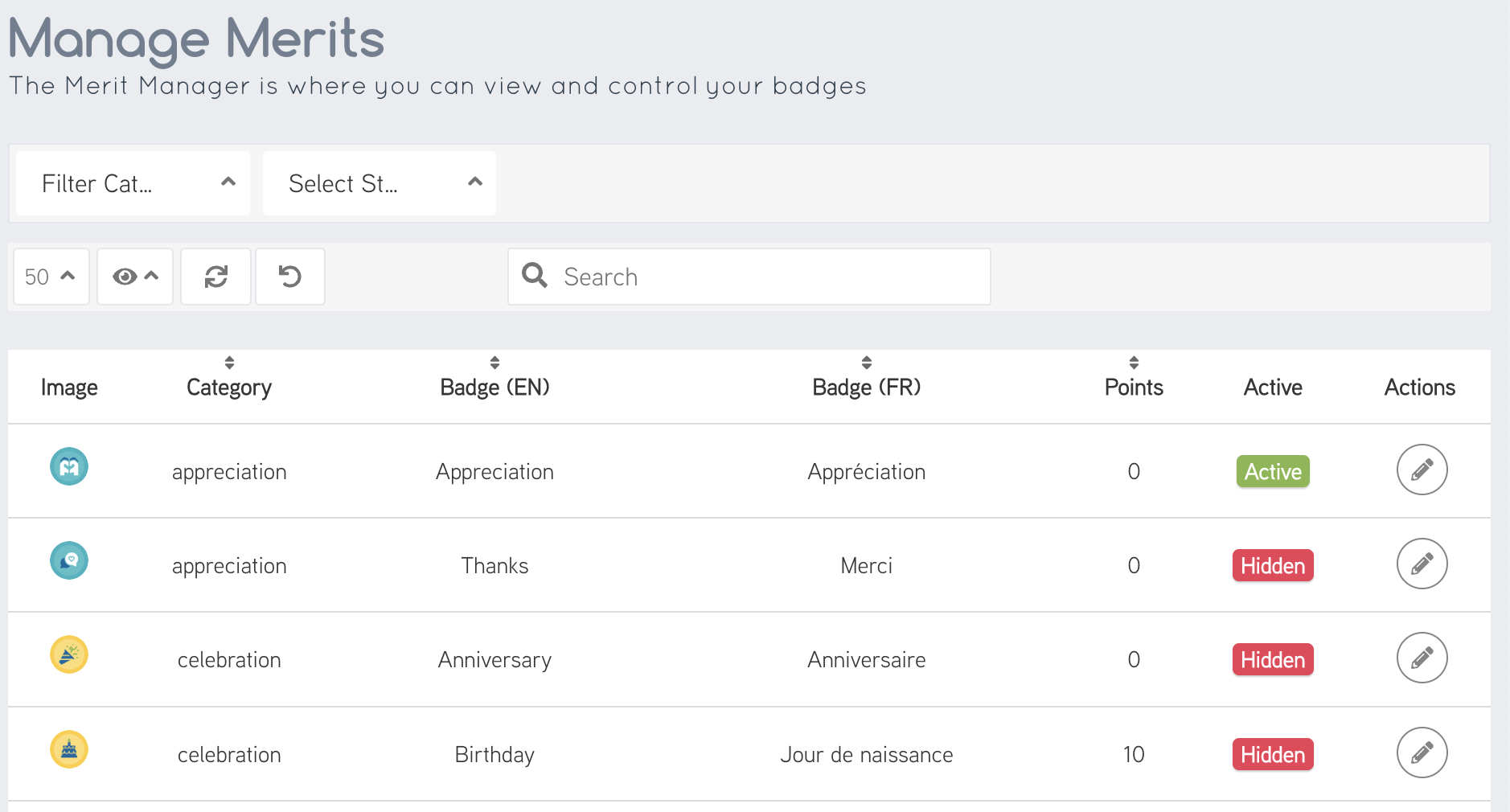Image resolution: width=1510 pixels, height=812 pixels.
Task: Click the Birthday cake badge image
Action: click(x=69, y=750)
